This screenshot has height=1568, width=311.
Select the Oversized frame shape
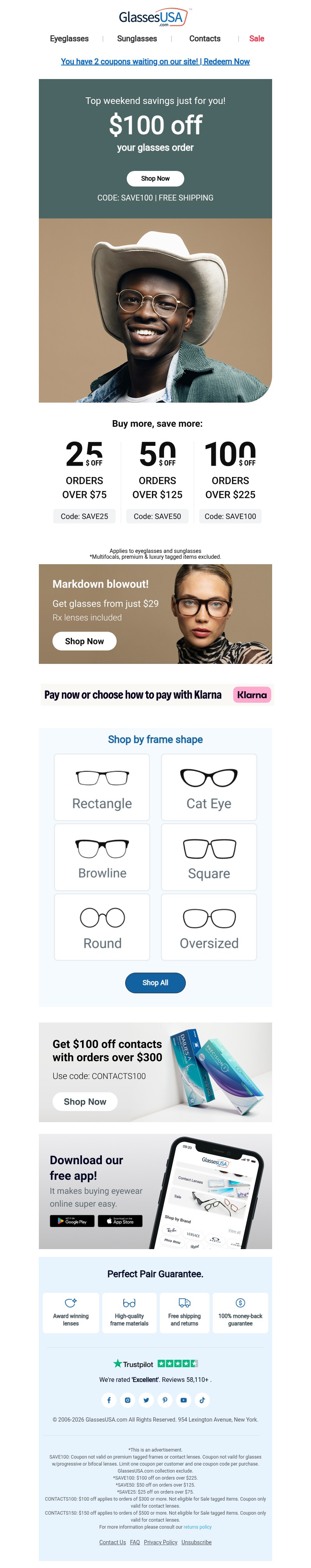coord(209,926)
